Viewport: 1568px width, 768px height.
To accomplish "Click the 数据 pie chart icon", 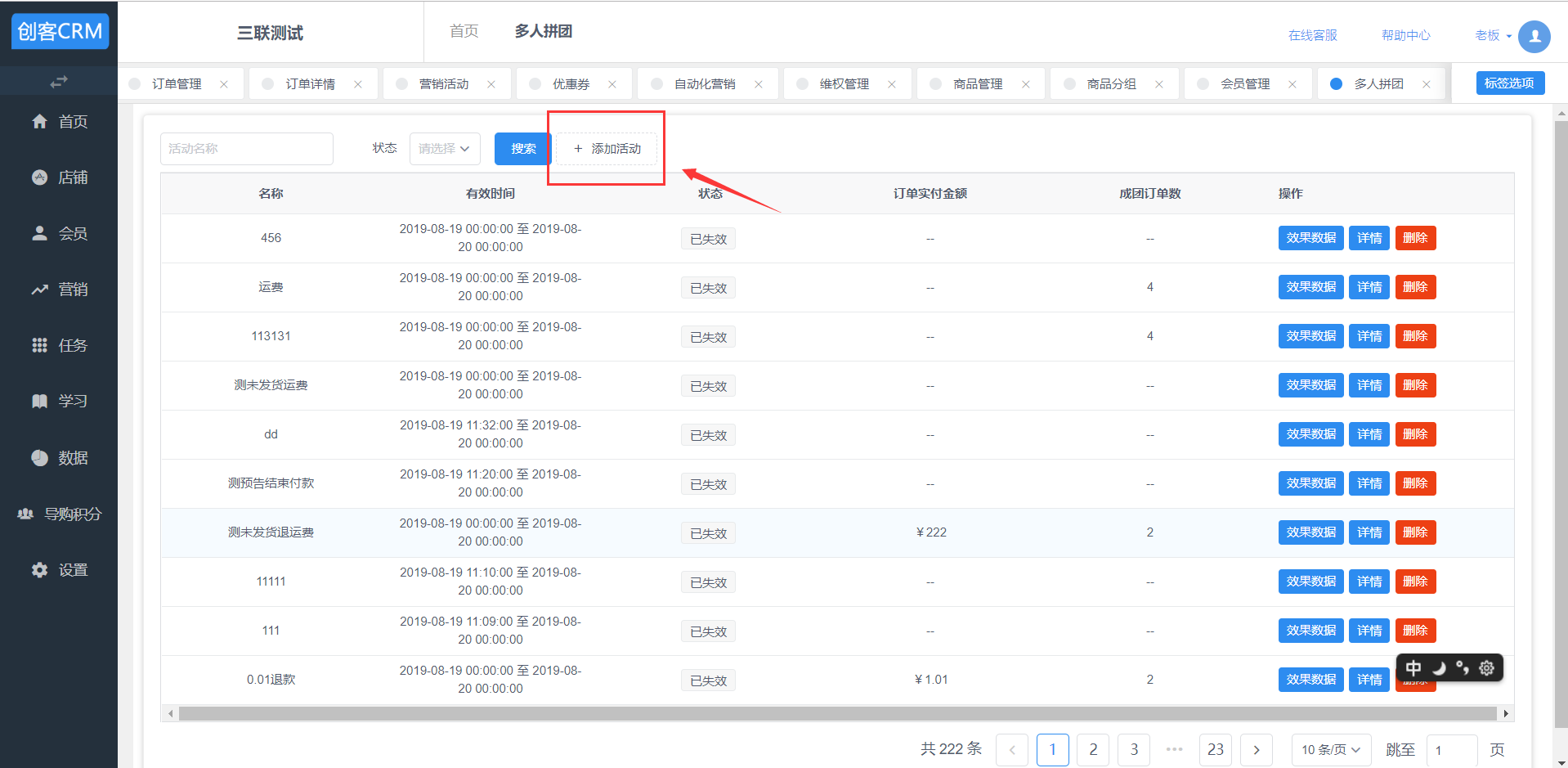I will click(x=39, y=457).
